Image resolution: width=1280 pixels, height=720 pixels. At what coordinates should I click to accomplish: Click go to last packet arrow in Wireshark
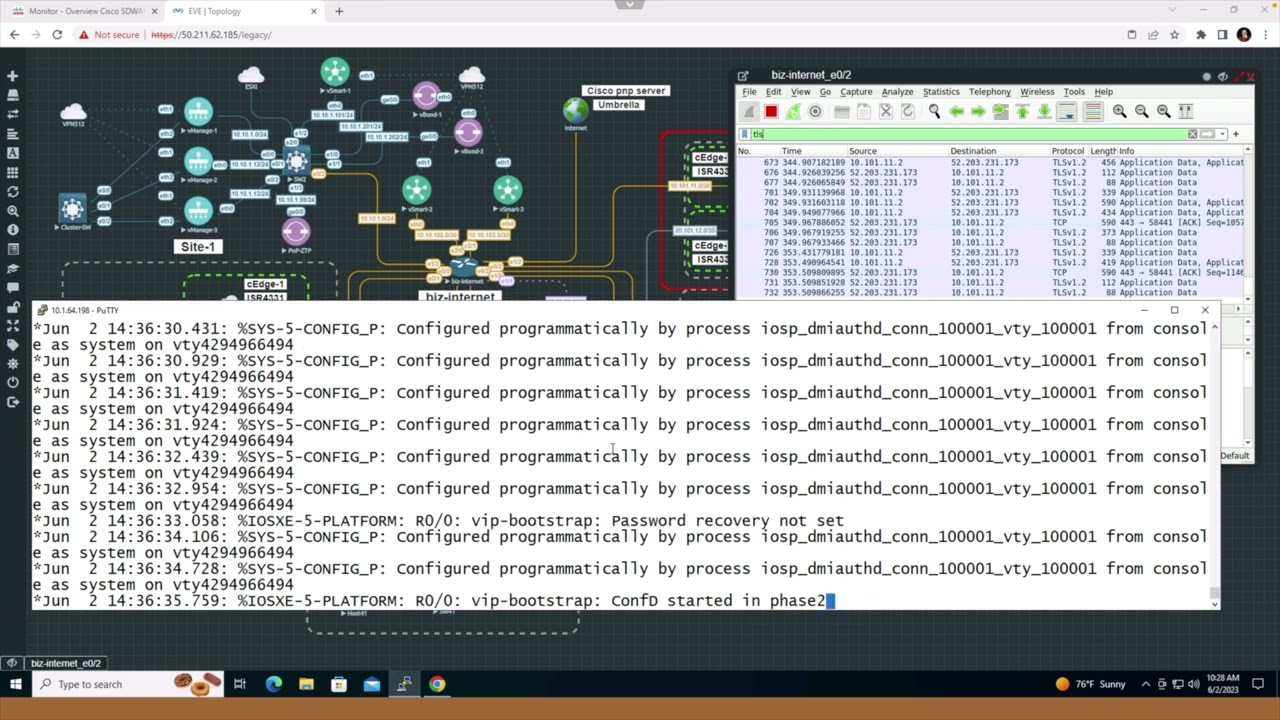coord(1044,112)
